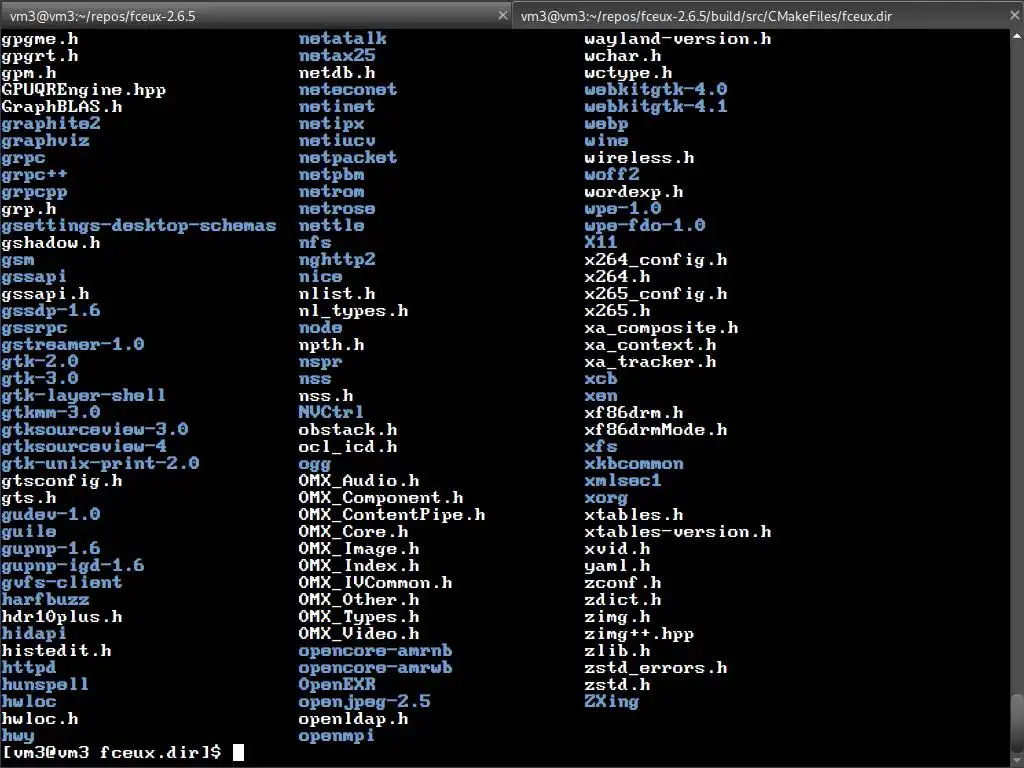Click the gupnp-igd-1.6 directory

click(x=72, y=566)
